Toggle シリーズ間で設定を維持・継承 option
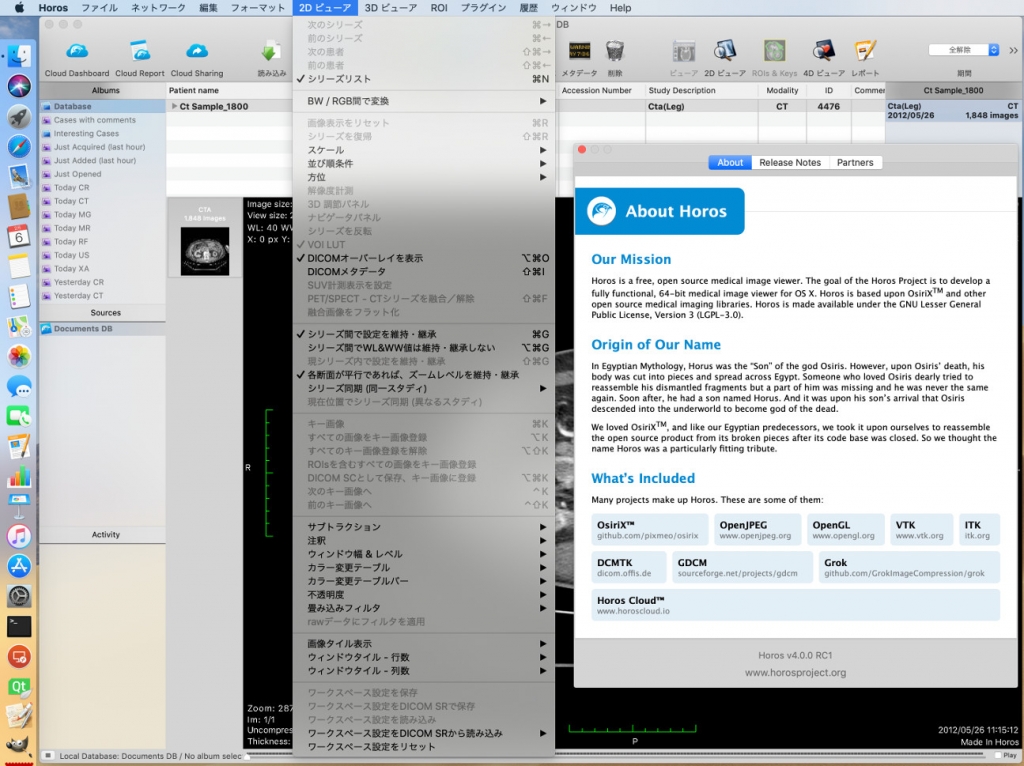This screenshot has height=766, width=1024. [x=424, y=334]
